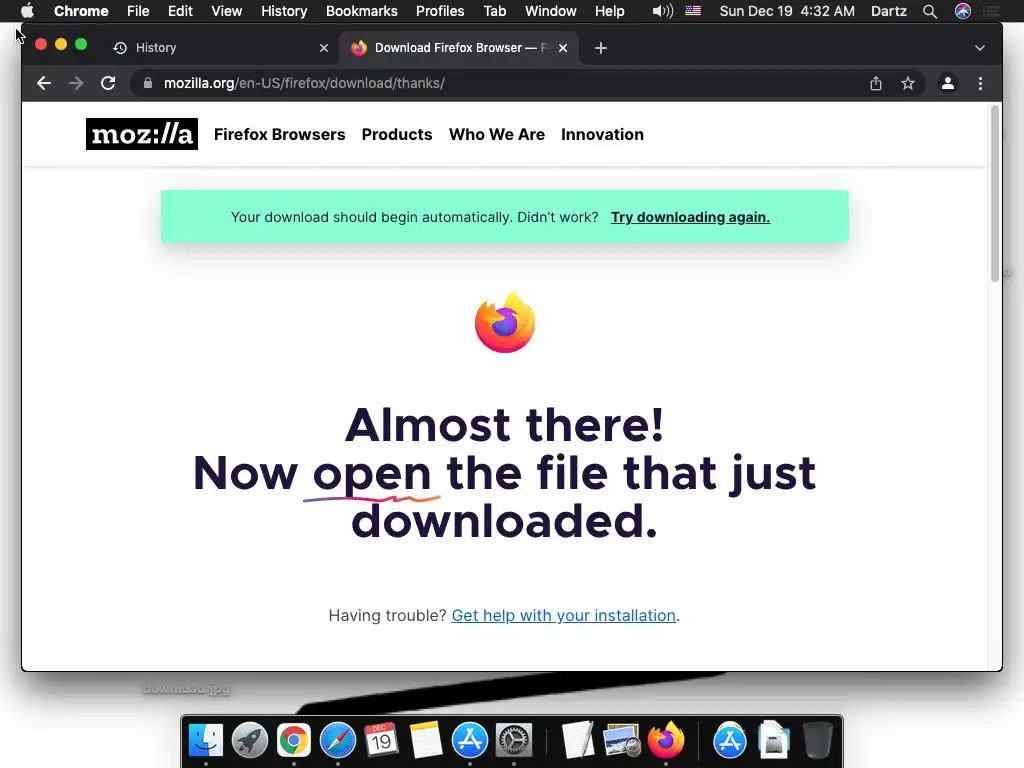Click the download.jpg desktop file label

click(186, 688)
